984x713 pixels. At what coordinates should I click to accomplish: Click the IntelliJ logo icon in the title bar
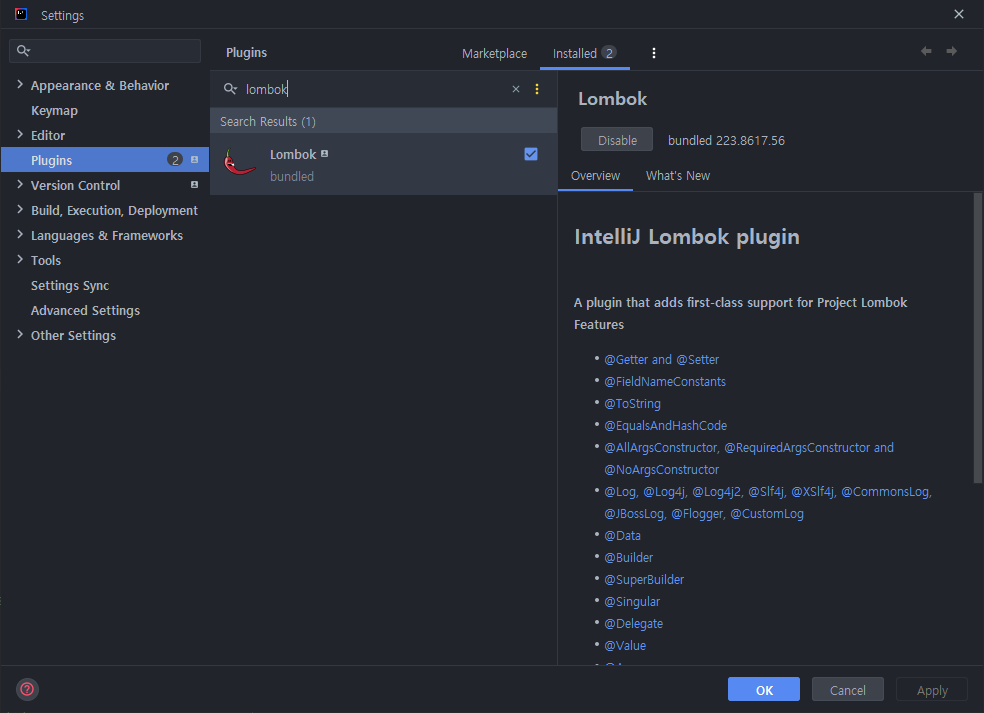[x=21, y=14]
